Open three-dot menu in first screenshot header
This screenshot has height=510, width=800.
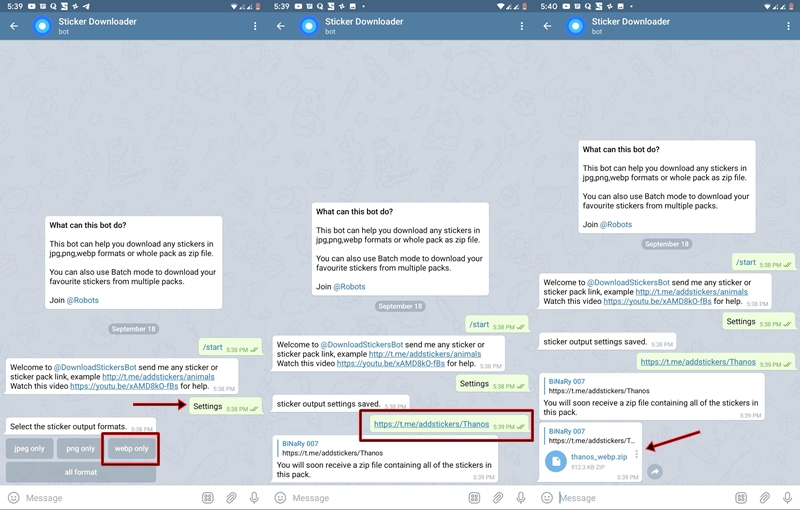(255, 26)
